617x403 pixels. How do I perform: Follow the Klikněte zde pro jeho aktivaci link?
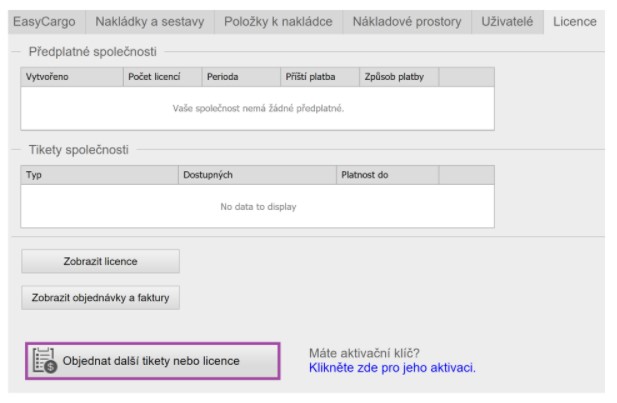coord(392,368)
